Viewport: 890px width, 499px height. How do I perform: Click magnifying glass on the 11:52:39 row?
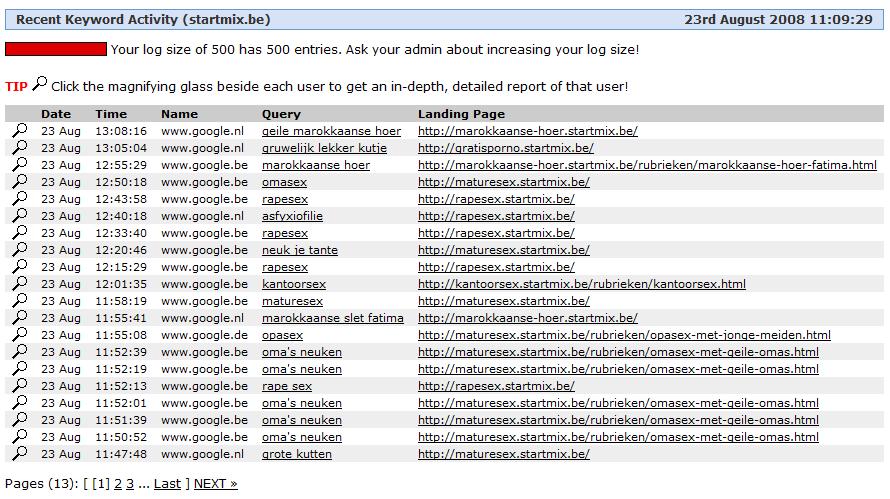[19, 352]
